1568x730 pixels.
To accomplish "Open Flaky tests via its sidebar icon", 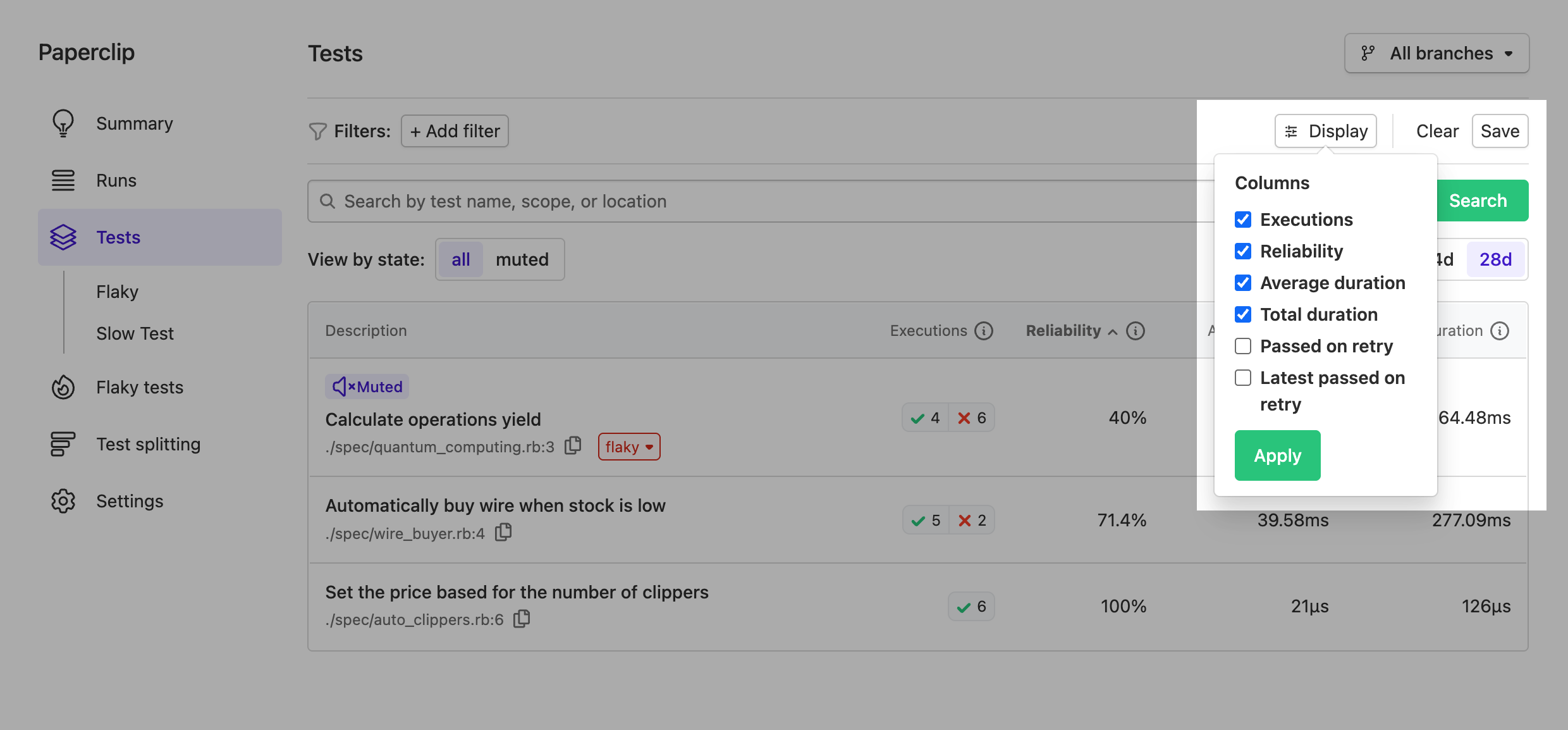I will [63, 387].
